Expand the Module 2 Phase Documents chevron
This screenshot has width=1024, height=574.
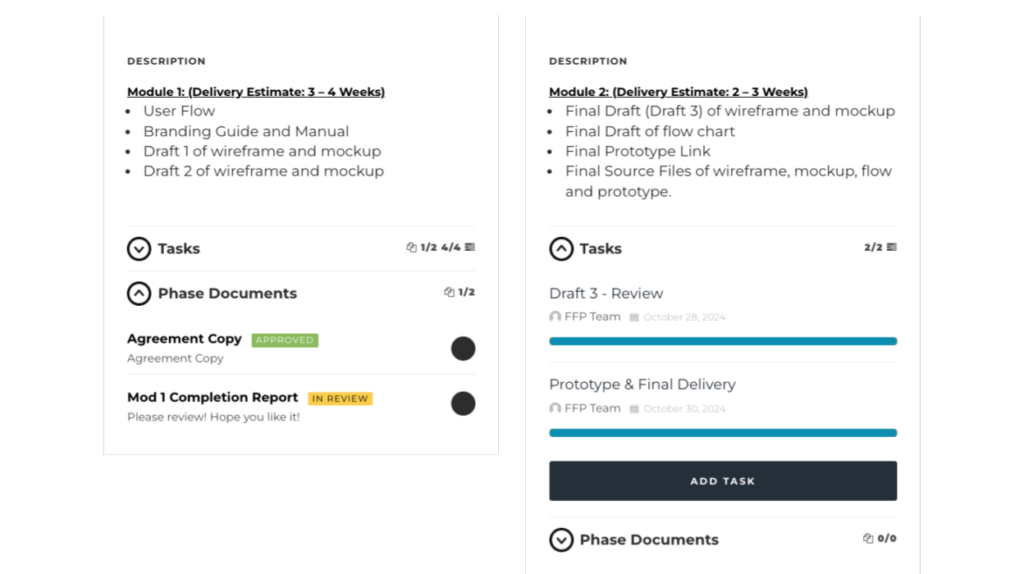(x=561, y=540)
